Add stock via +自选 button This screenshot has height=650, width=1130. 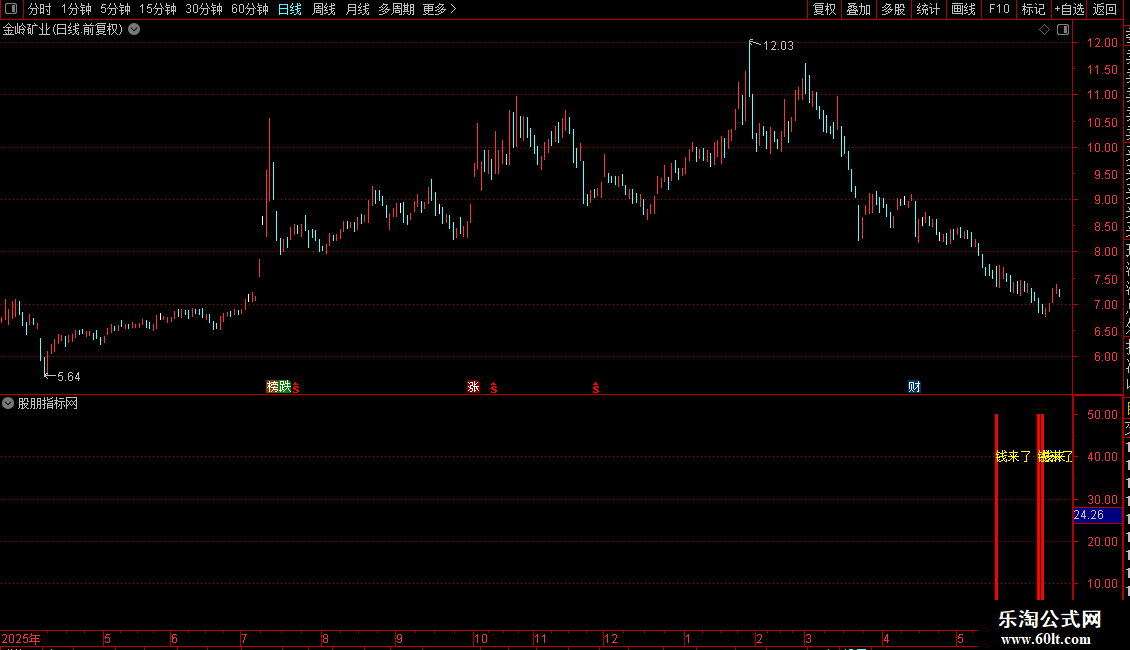1069,9
